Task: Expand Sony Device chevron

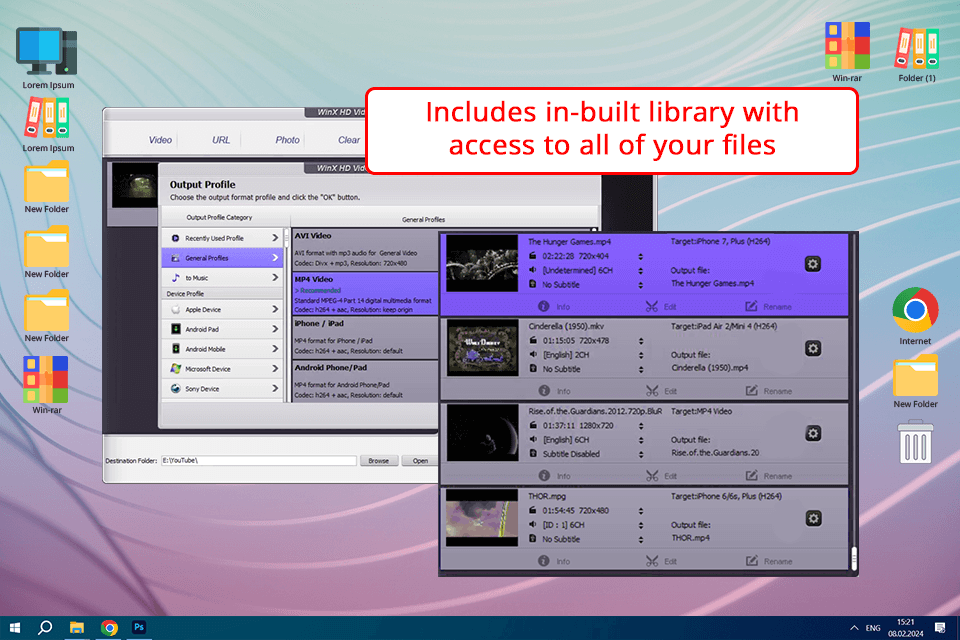Action: tap(274, 388)
